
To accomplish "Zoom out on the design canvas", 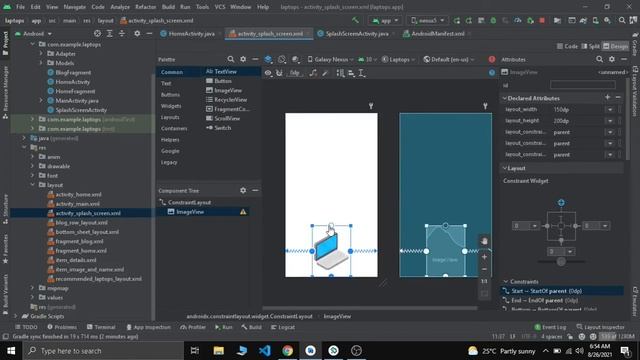I will tap(484, 269).
